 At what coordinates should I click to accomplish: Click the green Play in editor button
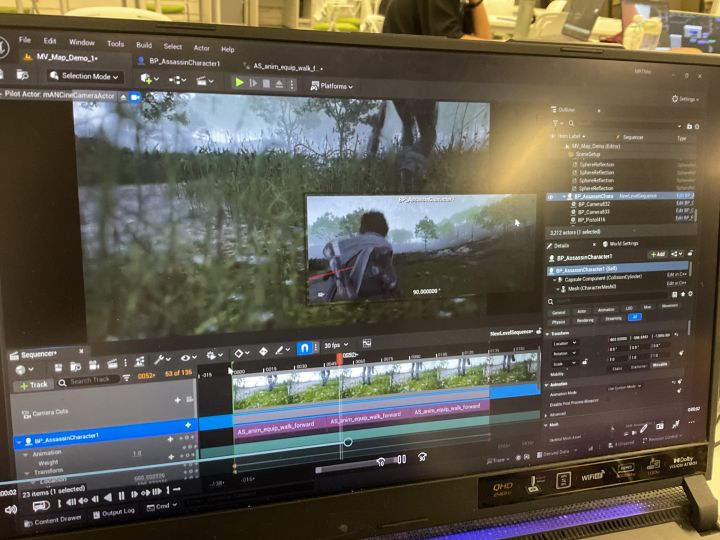[x=239, y=83]
